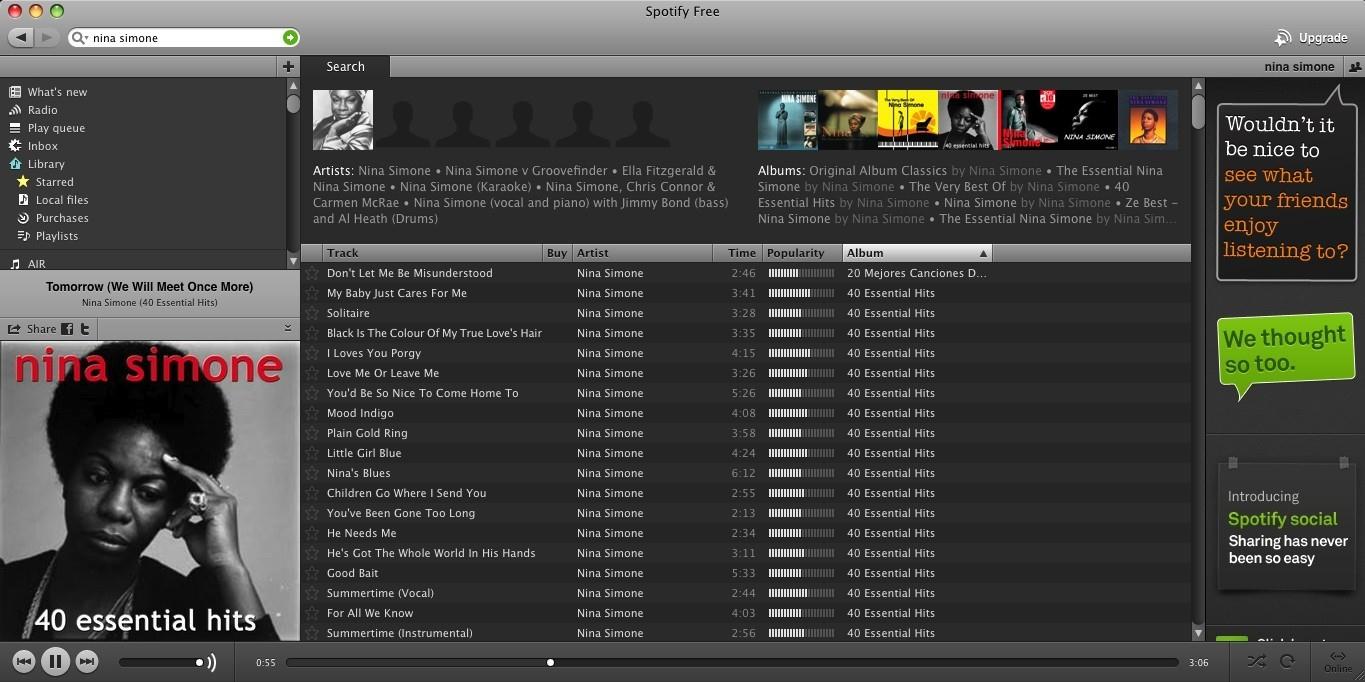Open the Radio section in sidebar
Image resolution: width=1365 pixels, height=682 pixels.
pos(42,110)
